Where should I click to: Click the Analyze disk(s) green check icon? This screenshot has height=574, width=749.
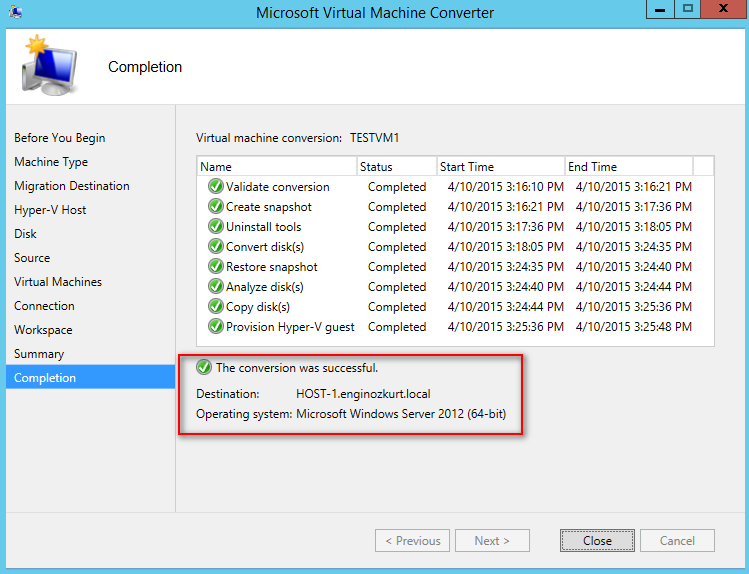pos(215,287)
